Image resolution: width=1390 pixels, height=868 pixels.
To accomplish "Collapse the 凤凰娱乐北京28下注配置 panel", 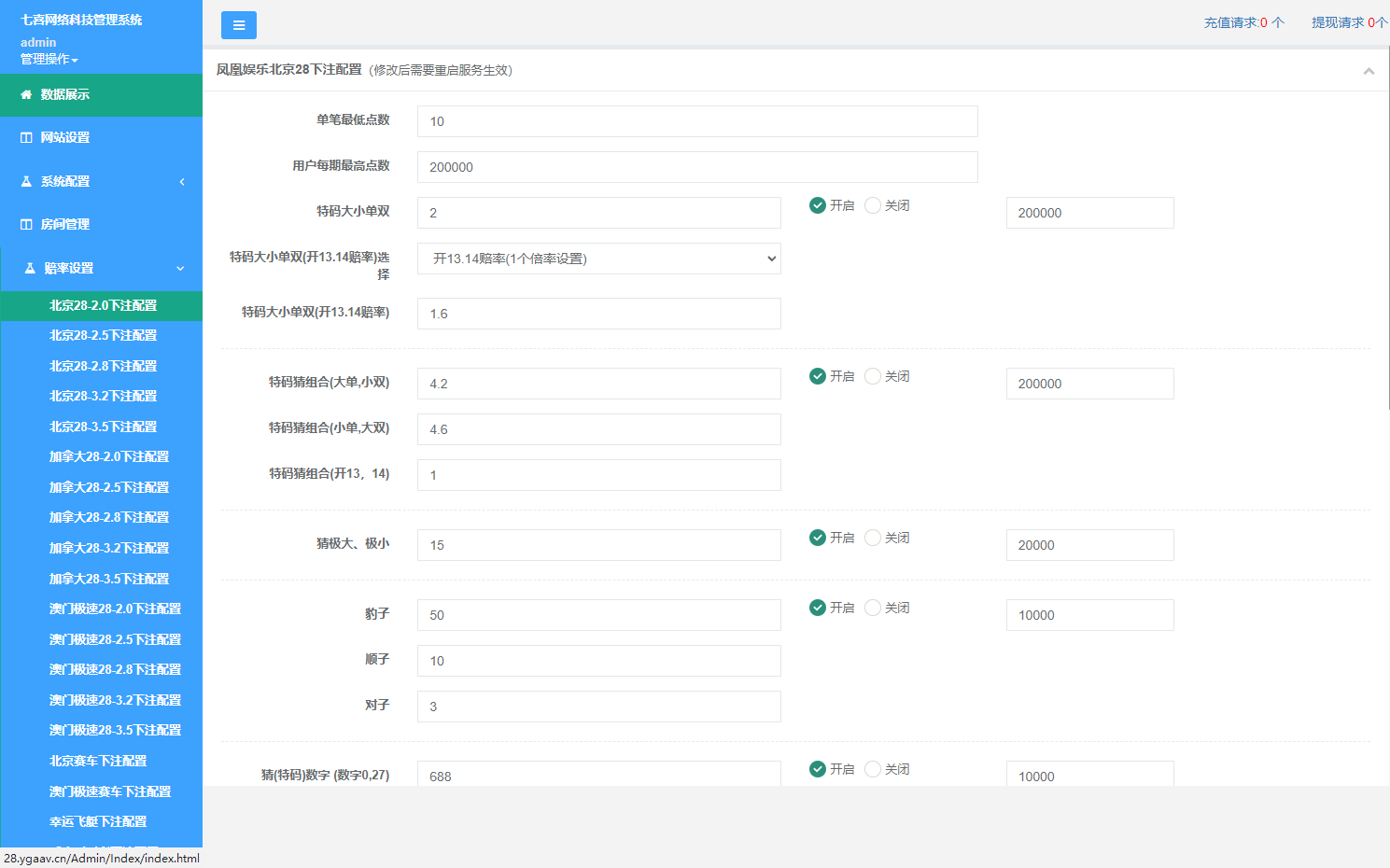I will coord(1369,71).
